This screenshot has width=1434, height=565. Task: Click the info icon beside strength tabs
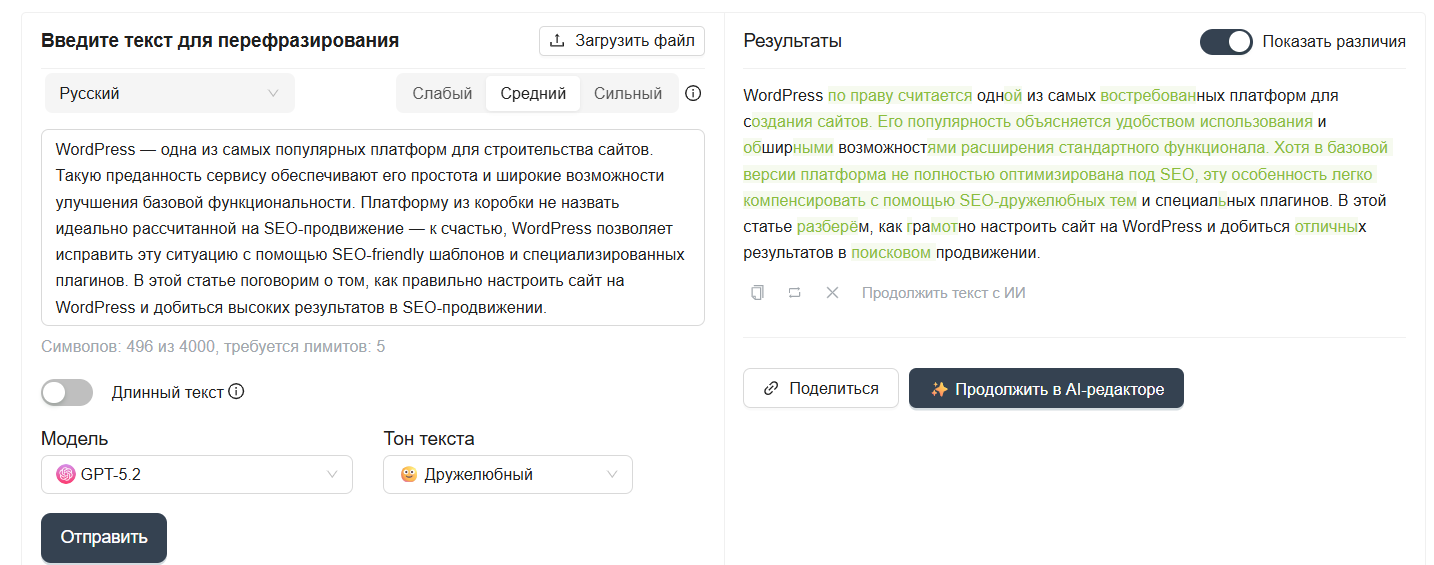click(x=693, y=94)
